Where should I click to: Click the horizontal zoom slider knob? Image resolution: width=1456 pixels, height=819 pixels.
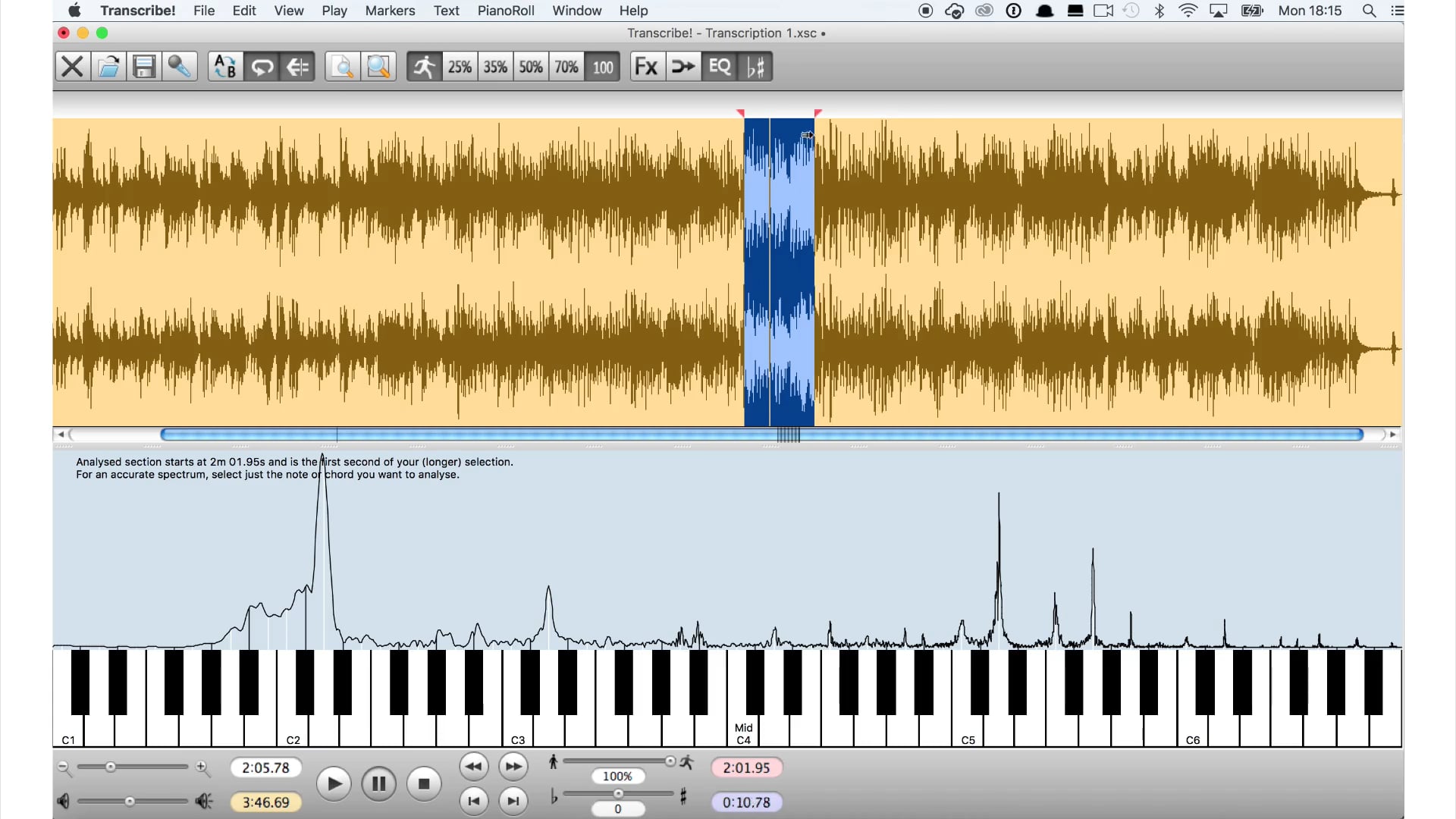click(x=111, y=767)
